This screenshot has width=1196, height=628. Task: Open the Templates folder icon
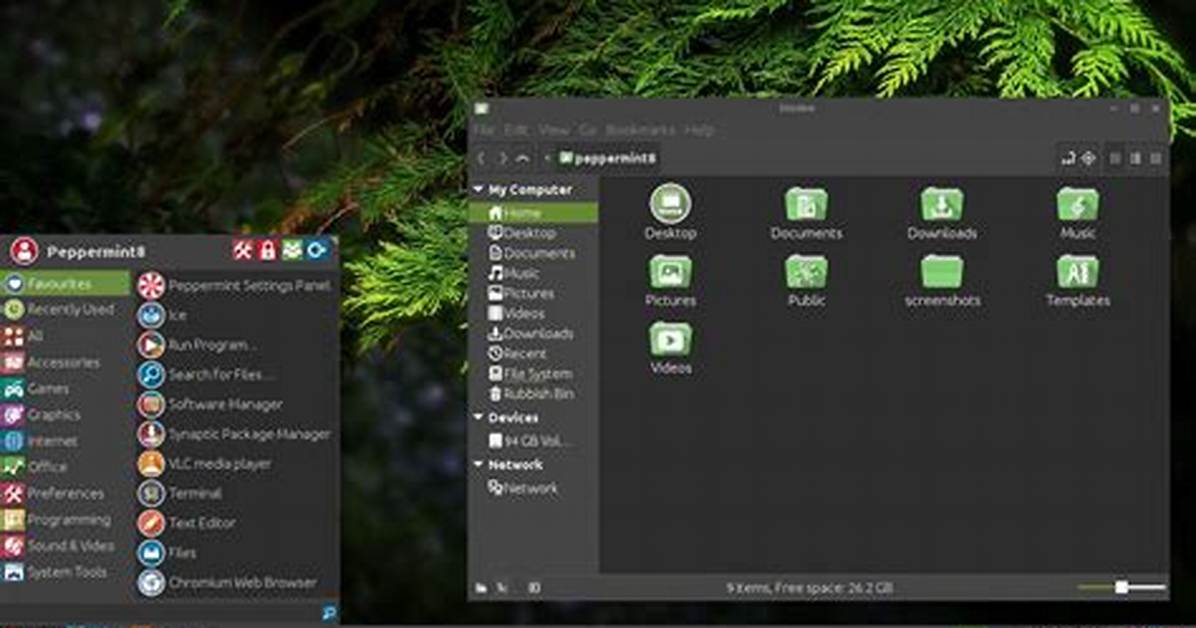[1078, 281]
